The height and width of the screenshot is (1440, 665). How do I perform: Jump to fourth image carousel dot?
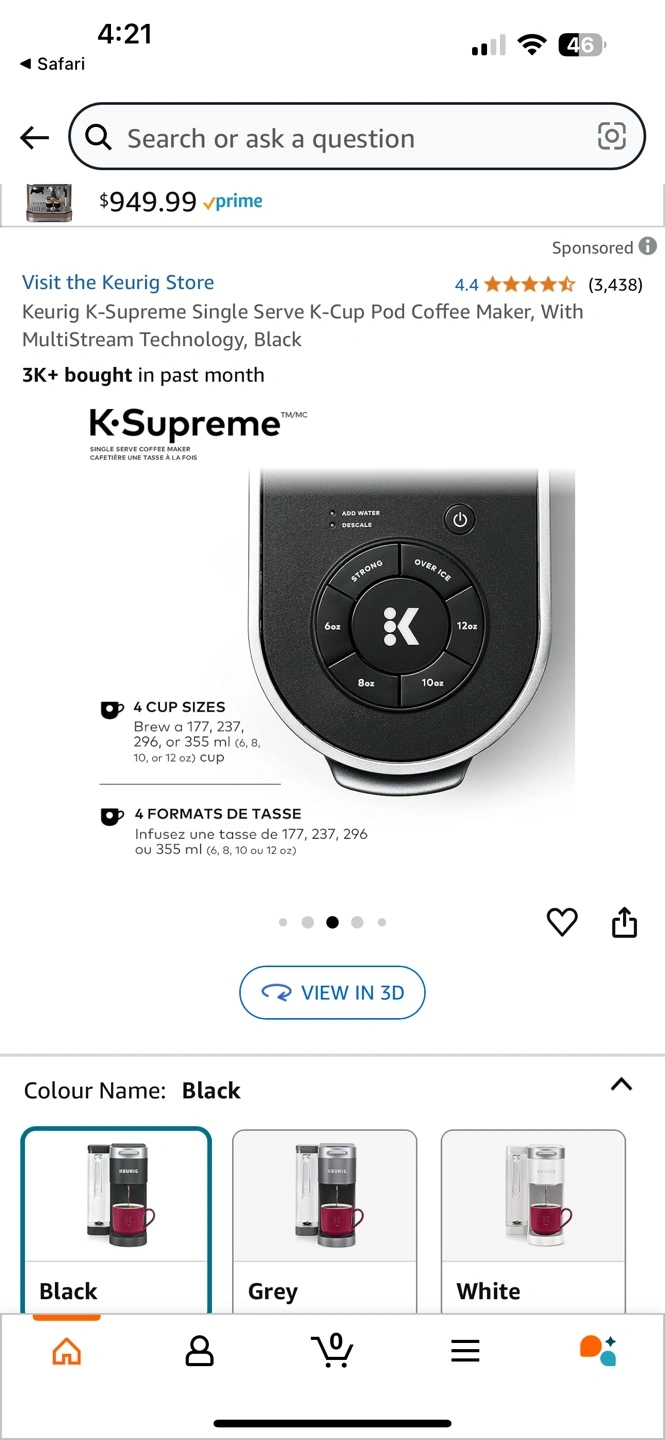tap(357, 922)
